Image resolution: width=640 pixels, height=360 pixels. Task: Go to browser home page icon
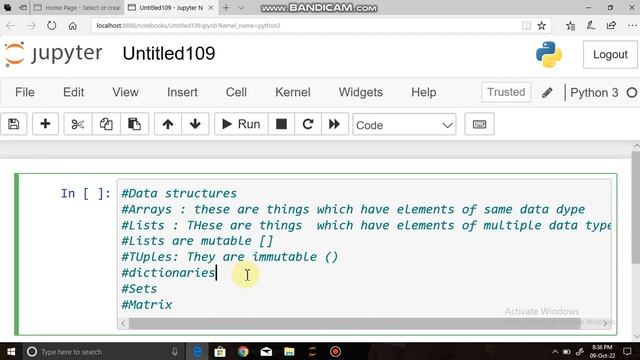click(x=73, y=26)
